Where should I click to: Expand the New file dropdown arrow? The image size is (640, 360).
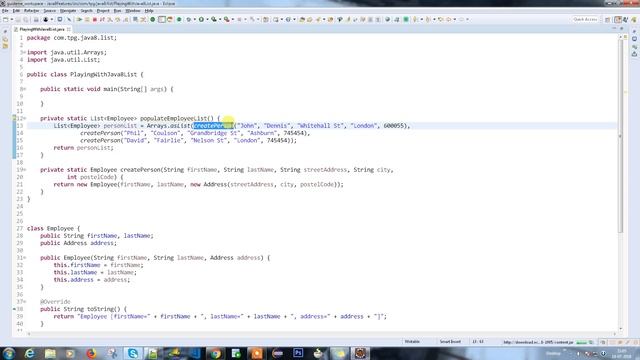click(11, 20)
